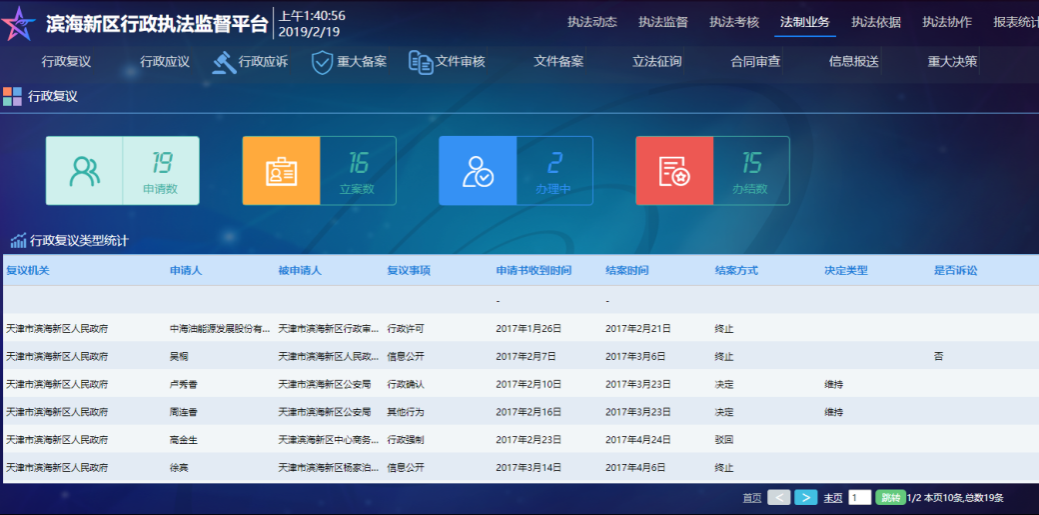Image resolution: width=1039 pixels, height=515 pixels.
Task: Select the applicant 卢秀香 cell
Action: tap(184, 384)
